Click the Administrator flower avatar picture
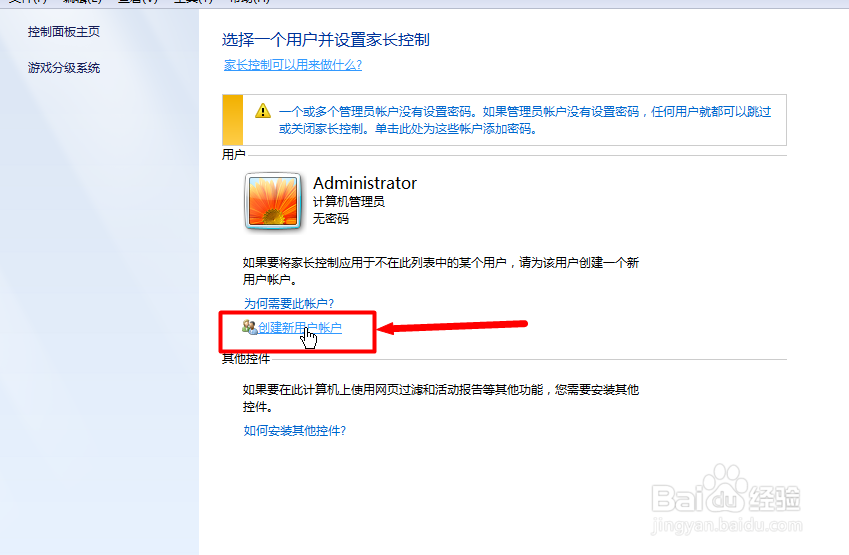Image resolution: width=849 pixels, height=555 pixels. [273, 201]
